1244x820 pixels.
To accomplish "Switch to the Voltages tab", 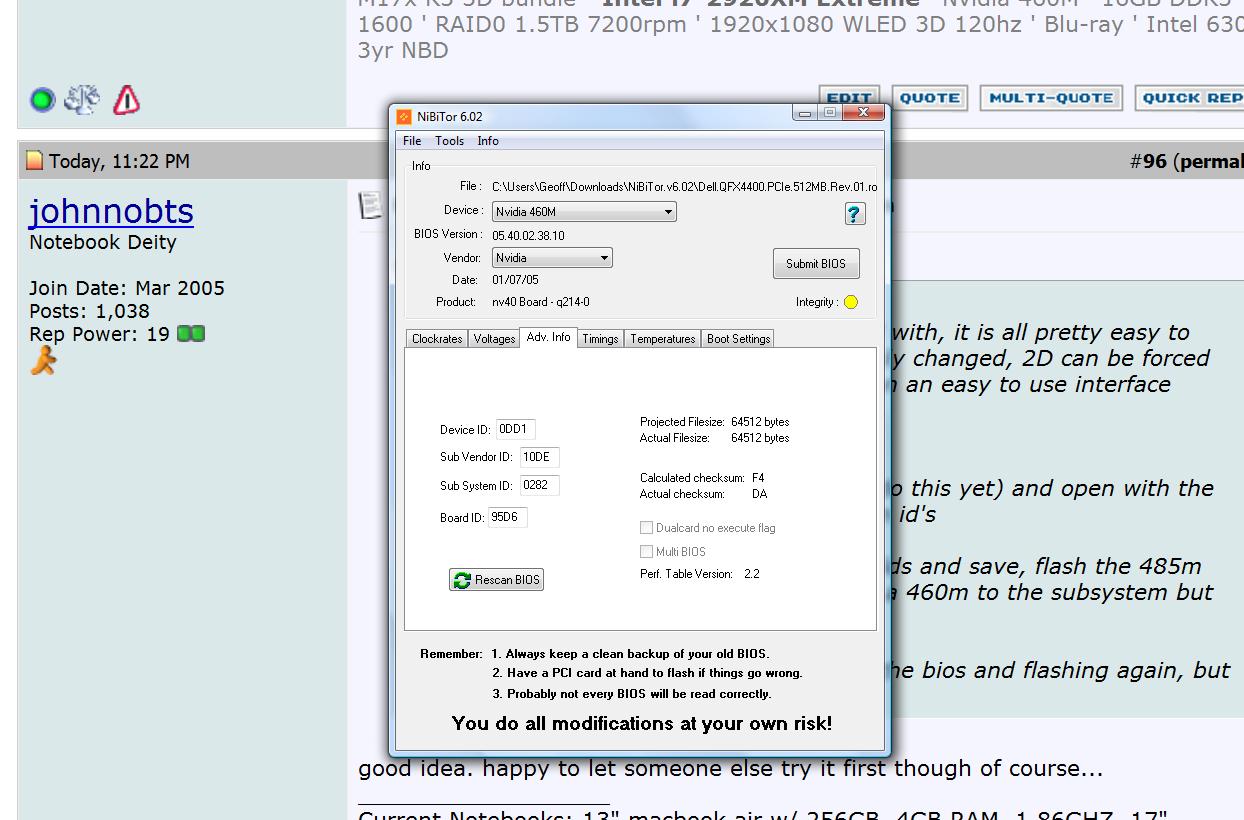I will click(x=494, y=339).
